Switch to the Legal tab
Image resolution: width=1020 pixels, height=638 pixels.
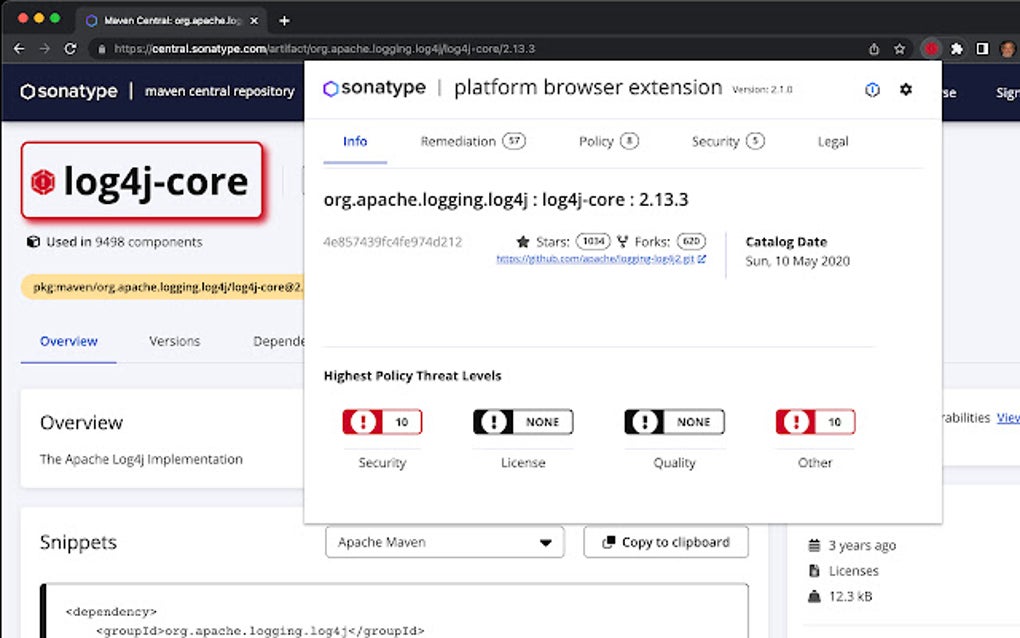coord(832,141)
